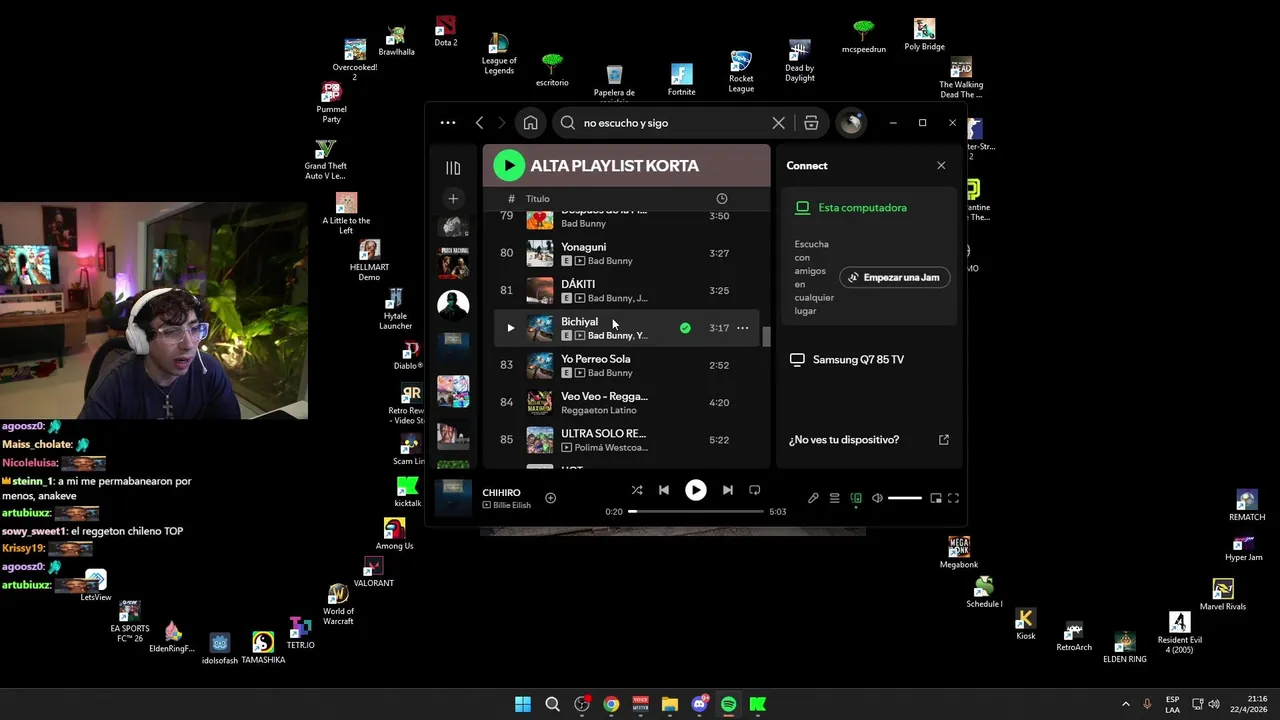Open the ESP LAA language selector
1280x720 pixels.
coord(1172,704)
